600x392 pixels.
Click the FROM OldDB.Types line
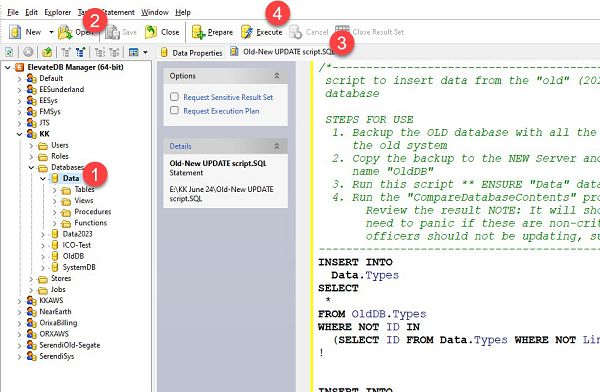click(x=372, y=314)
